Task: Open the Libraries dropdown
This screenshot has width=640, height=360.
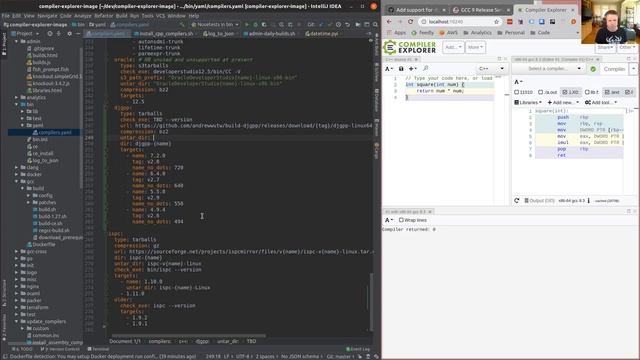Action: coord(528,102)
